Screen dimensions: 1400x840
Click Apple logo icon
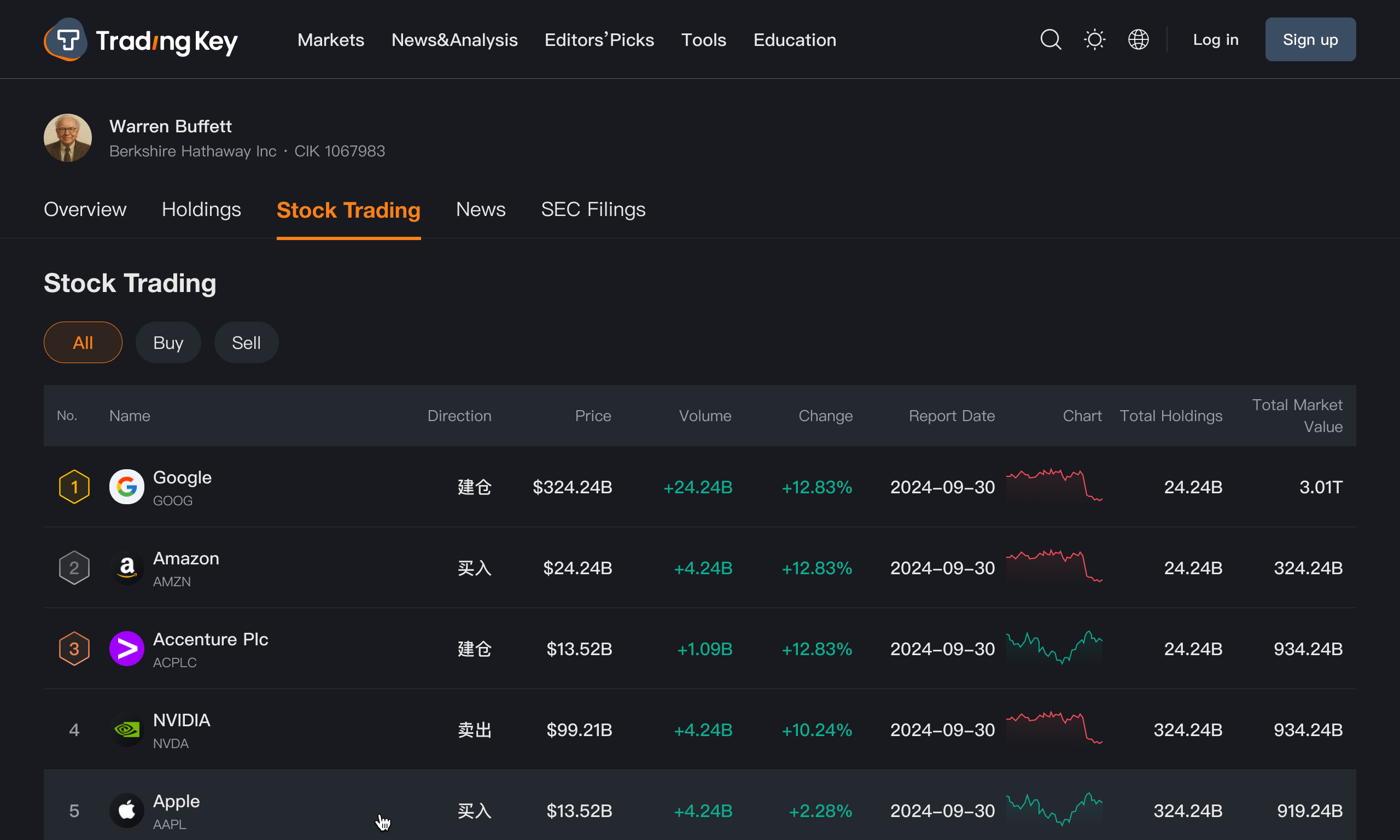click(x=127, y=810)
